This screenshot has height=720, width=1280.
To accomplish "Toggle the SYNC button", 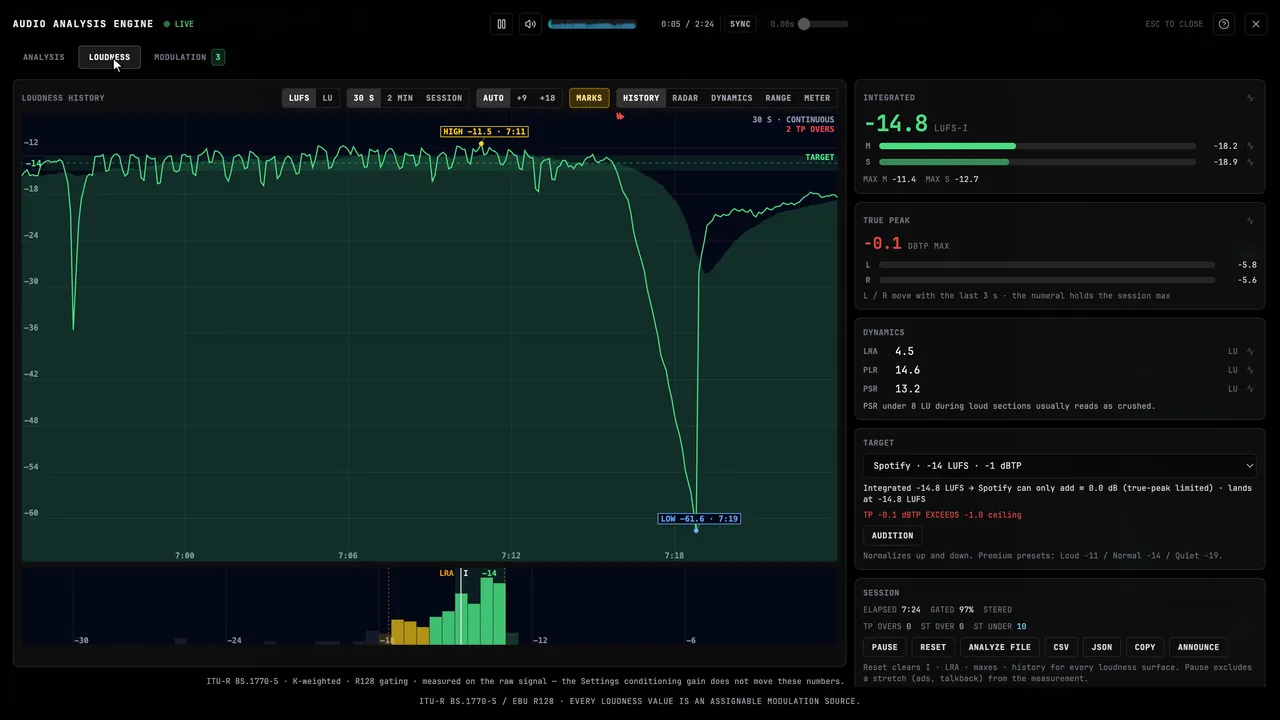I will [x=740, y=24].
